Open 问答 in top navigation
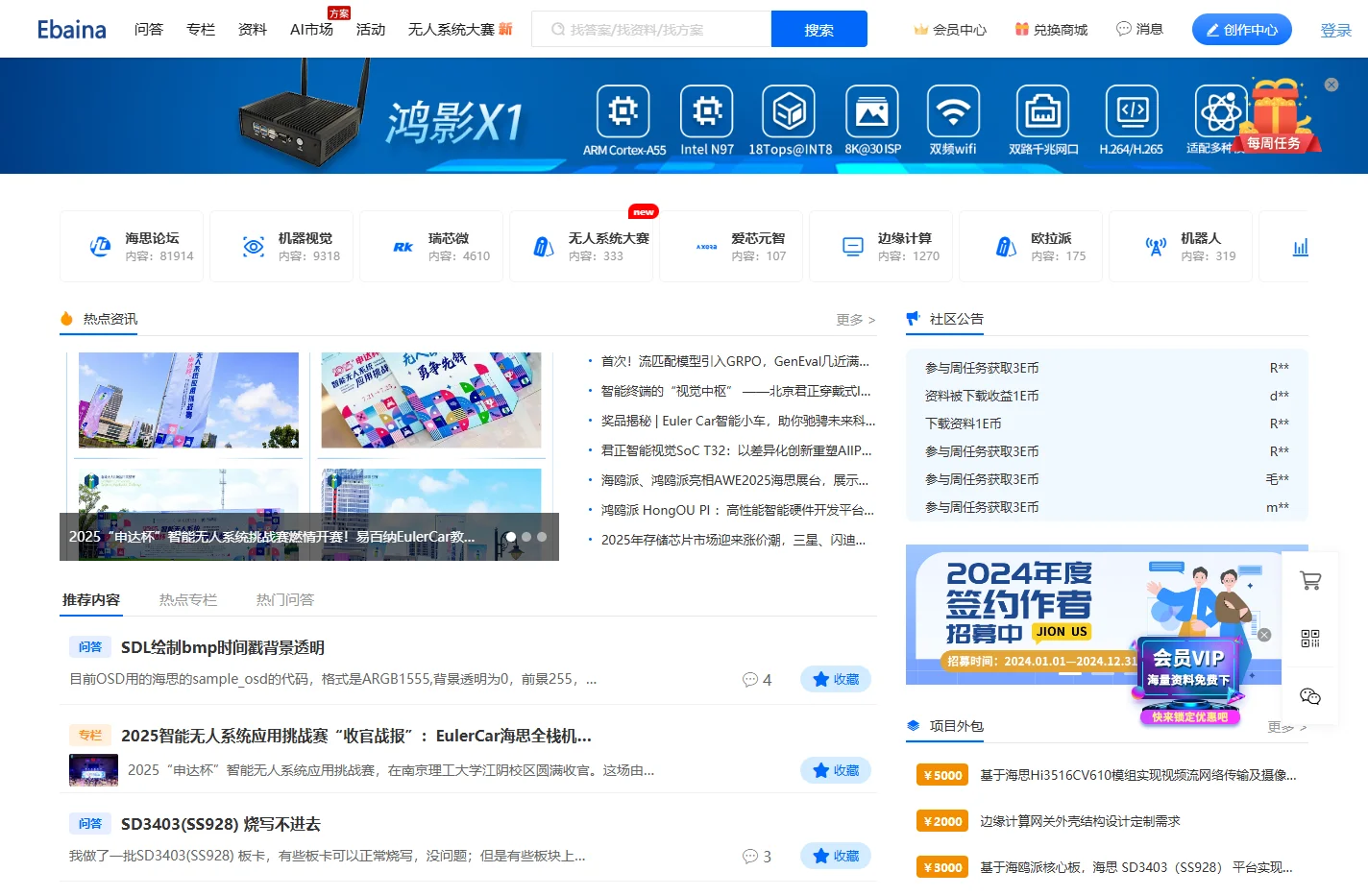Image resolution: width=1368 pixels, height=896 pixels. point(149,30)
